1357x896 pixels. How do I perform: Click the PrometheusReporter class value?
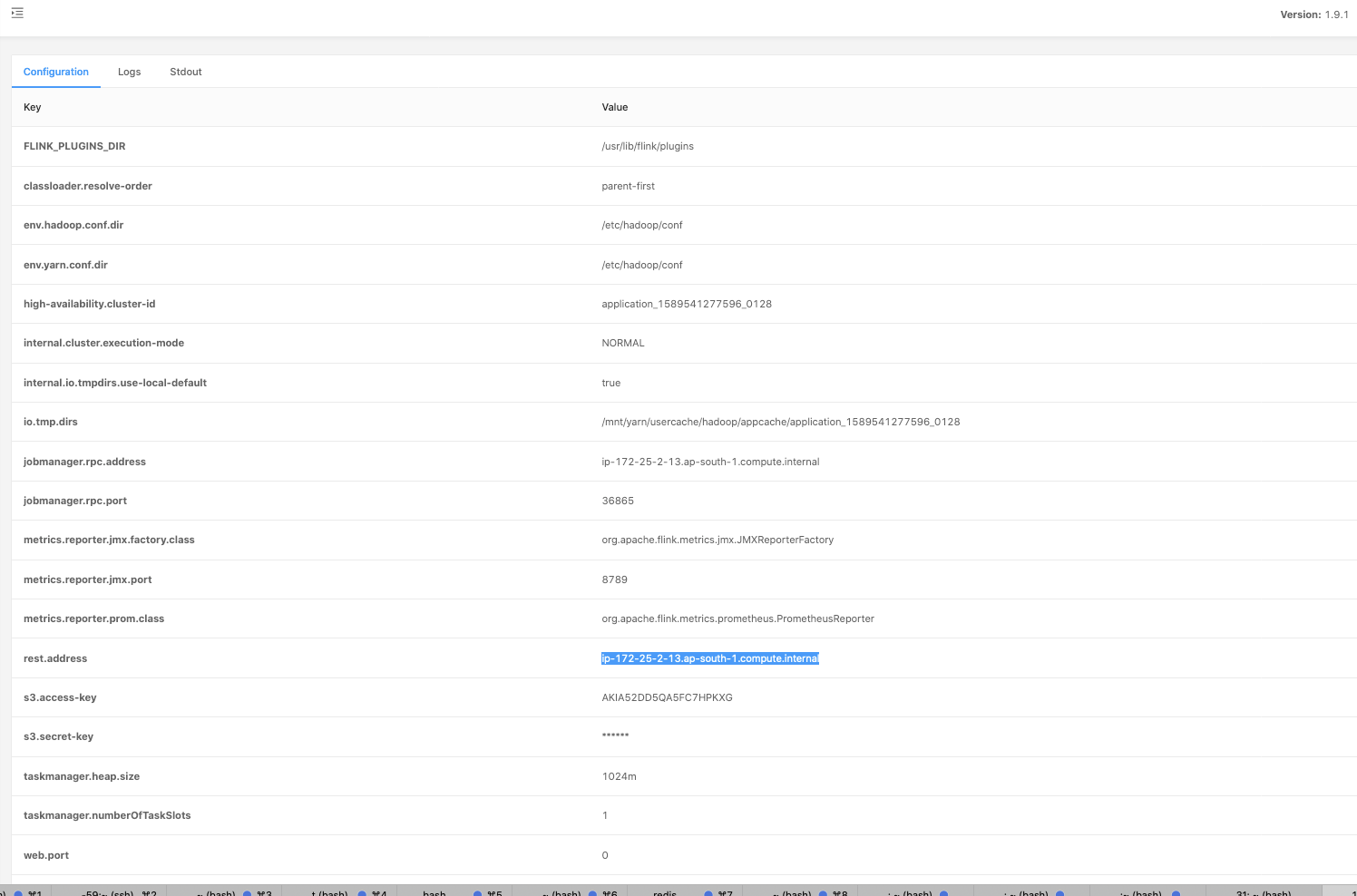click(737, 618)
